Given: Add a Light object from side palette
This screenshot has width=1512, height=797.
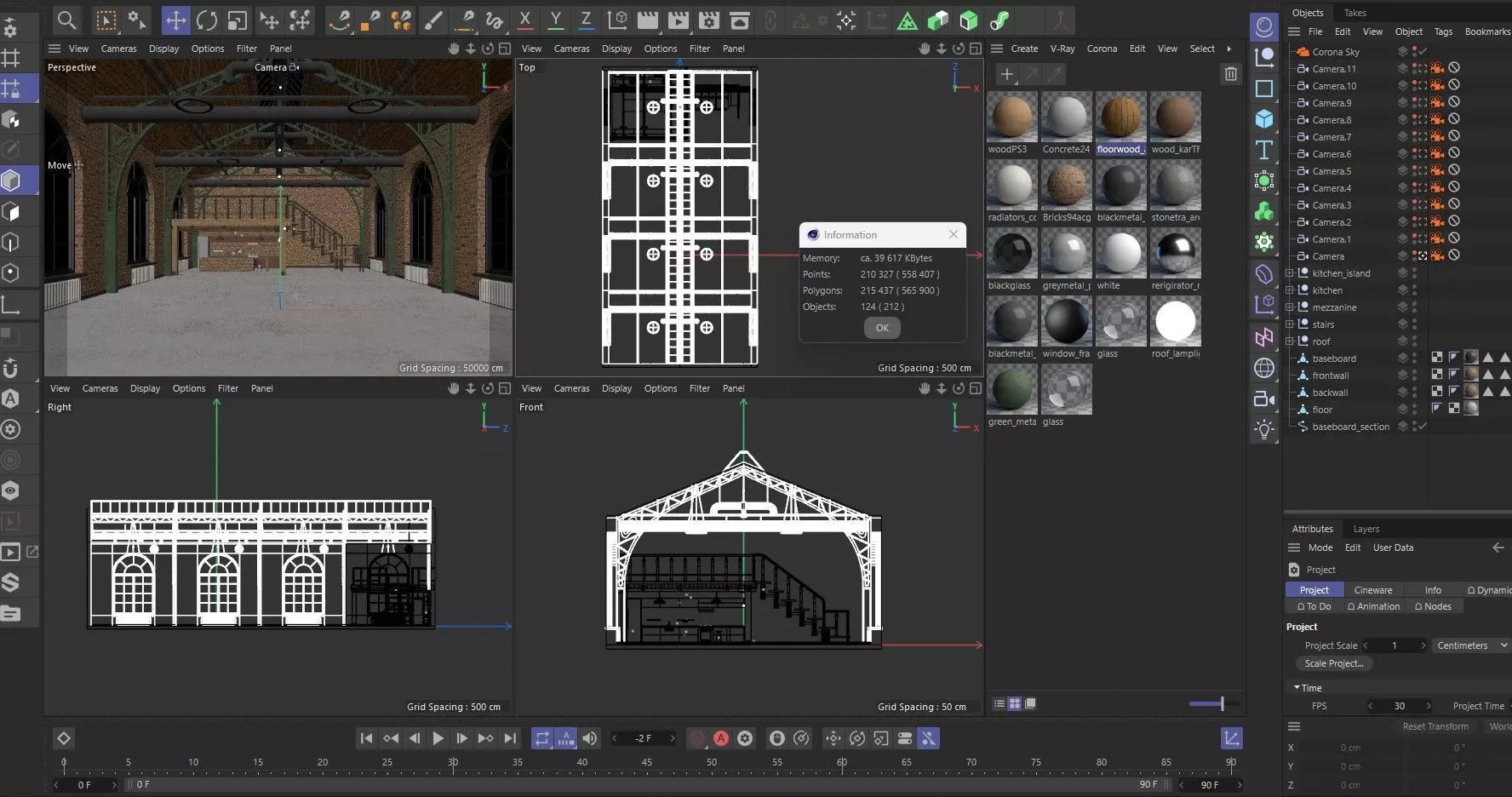Looking at the screenshot, I should point(1264,429).
